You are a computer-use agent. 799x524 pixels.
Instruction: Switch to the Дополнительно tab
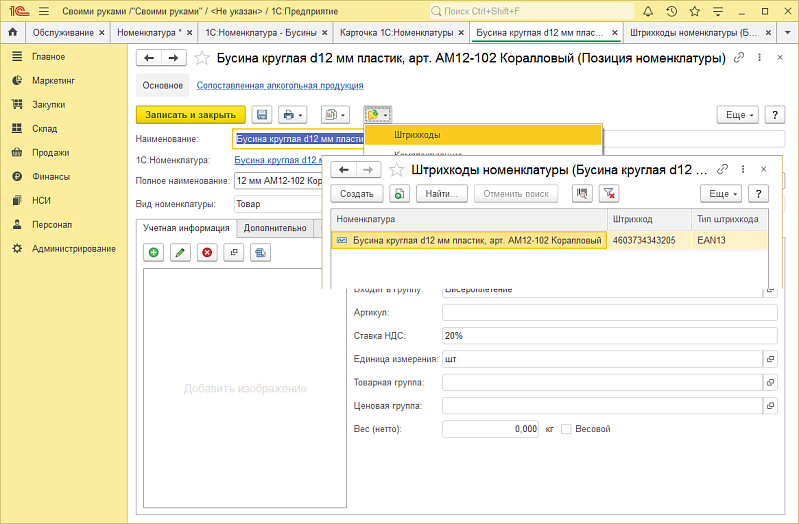274,228
